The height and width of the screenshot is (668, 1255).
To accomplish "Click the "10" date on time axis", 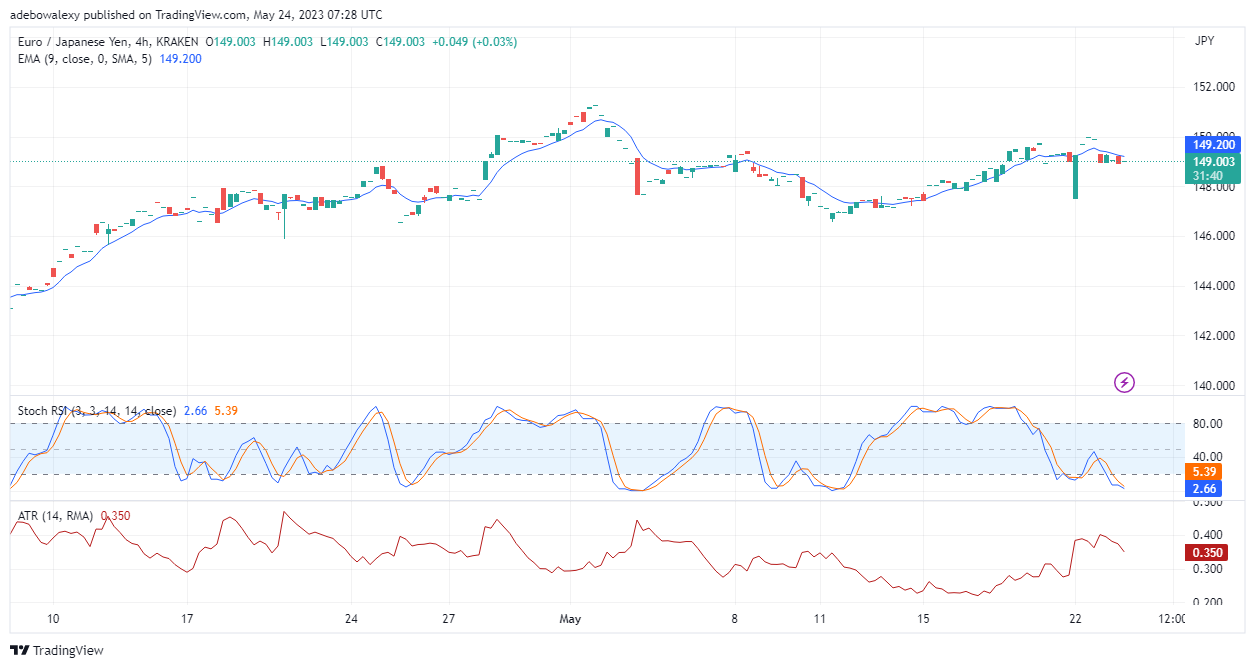I will coord(53,619).
